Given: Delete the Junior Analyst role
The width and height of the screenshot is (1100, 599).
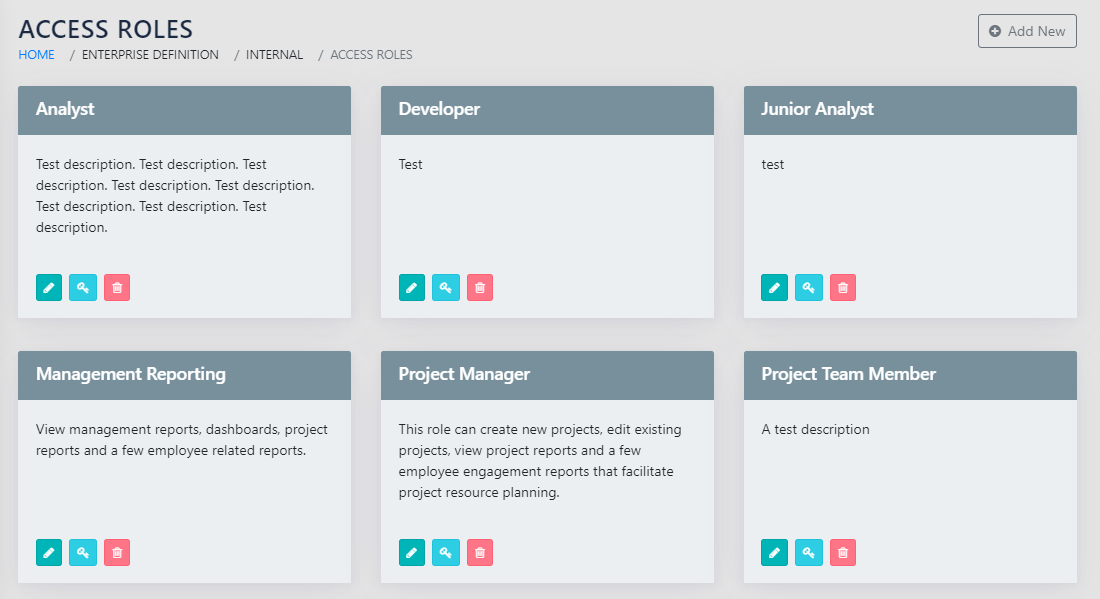Looking at the screenshot, I should pyautogui.click(x=843, y=288).
